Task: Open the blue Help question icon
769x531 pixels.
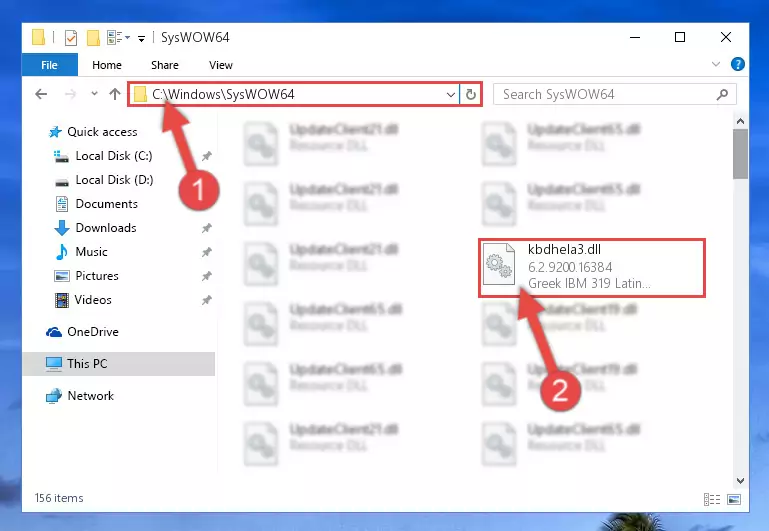Action: click(738, 64)
